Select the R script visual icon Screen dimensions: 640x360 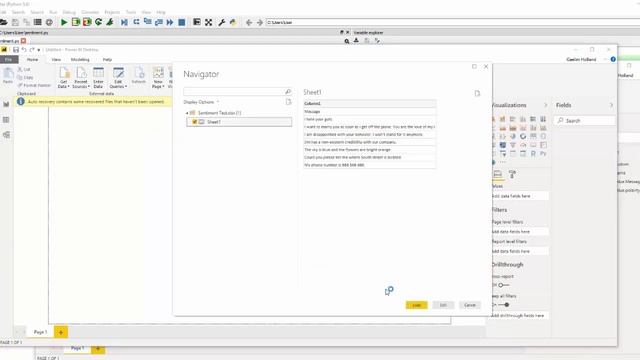pos(533,153)
